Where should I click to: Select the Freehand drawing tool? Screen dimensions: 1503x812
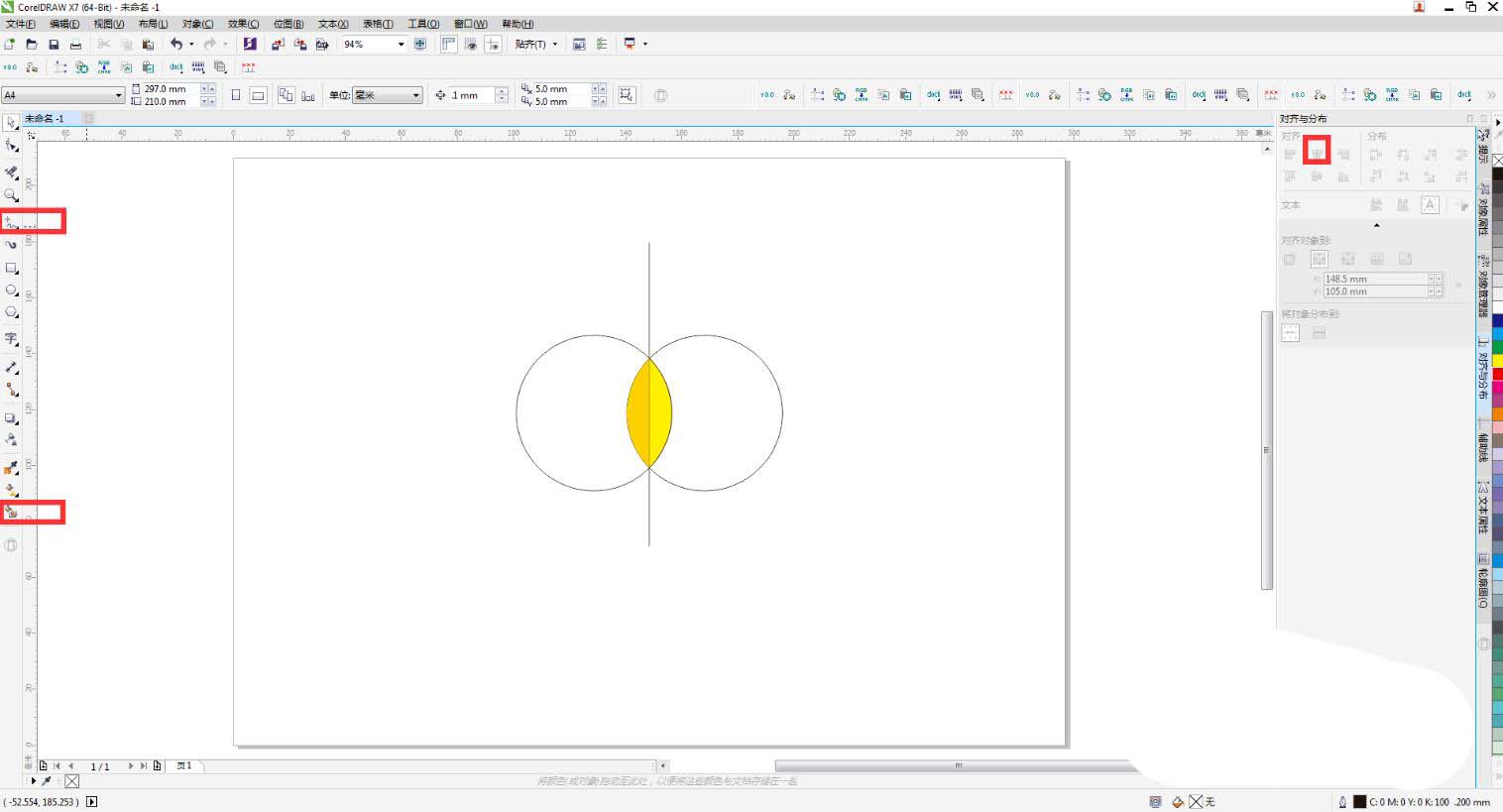tap(11, 221)
